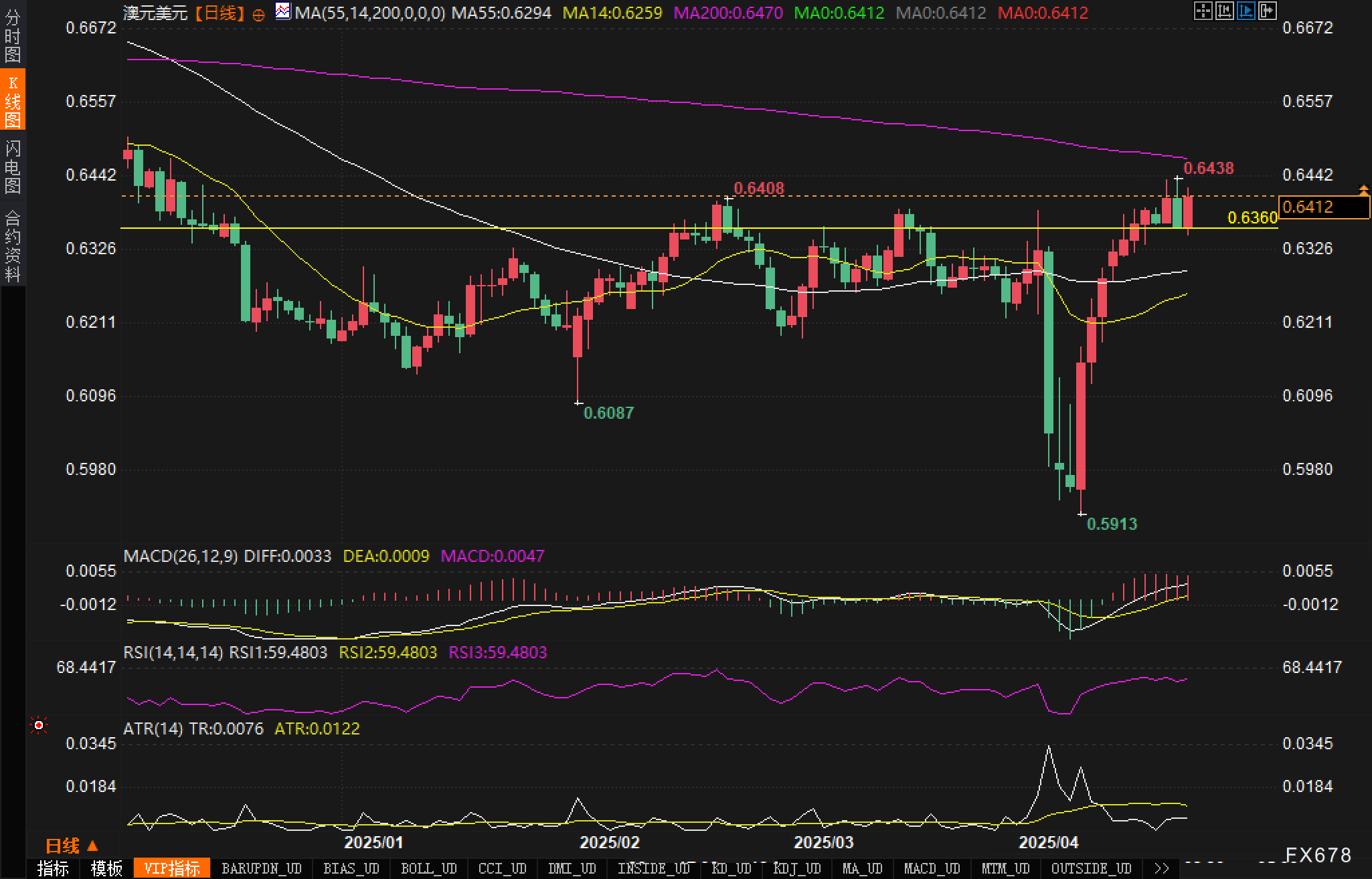Click the second chart layout icon
The image size is (1372, 879).
(x=1224, y=11)
